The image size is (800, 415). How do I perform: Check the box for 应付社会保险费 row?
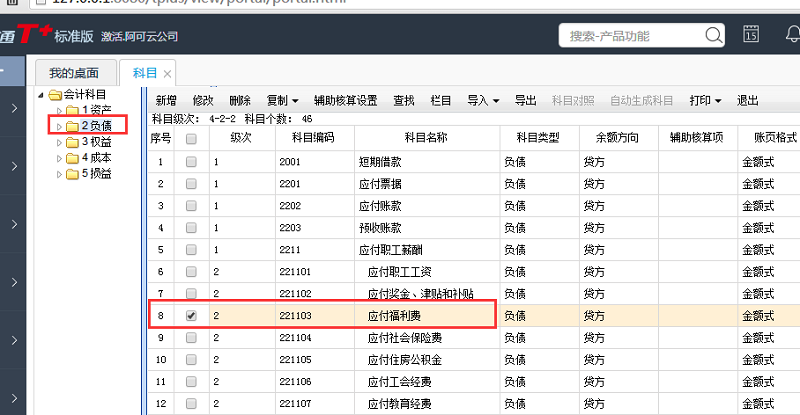(x=191, y=337)
